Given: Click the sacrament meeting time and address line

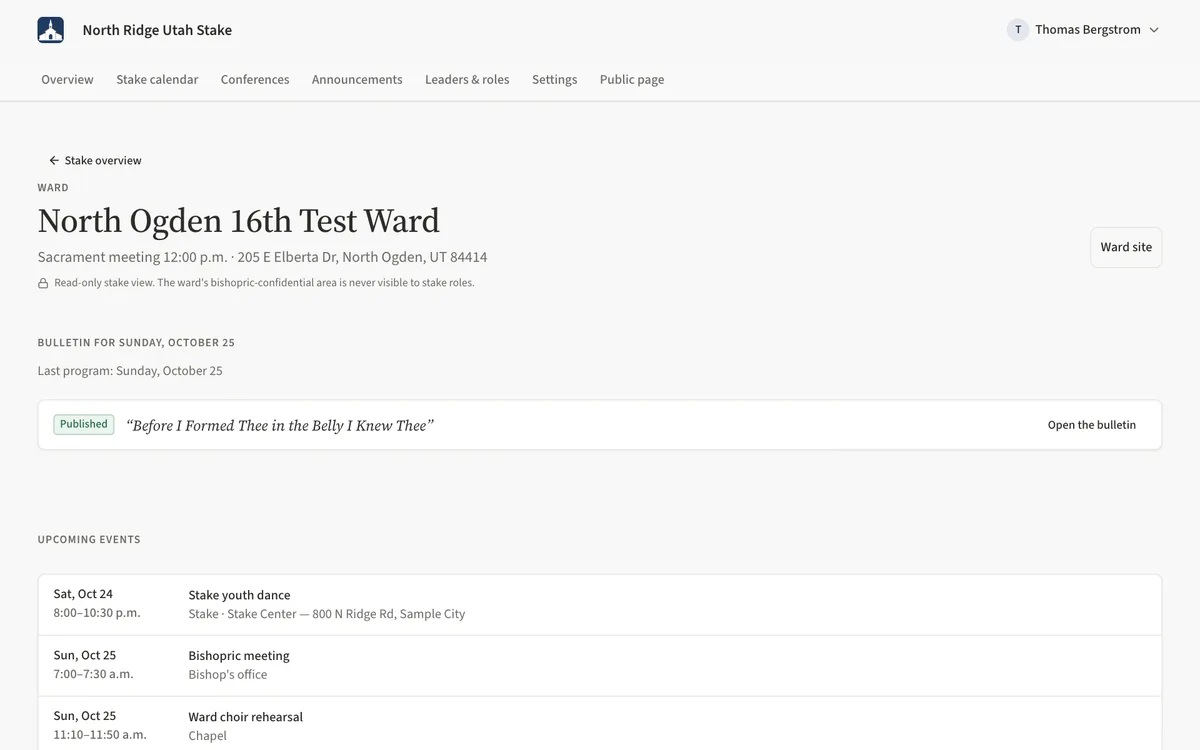Looking at the screenshot, I should coord(263,257).
